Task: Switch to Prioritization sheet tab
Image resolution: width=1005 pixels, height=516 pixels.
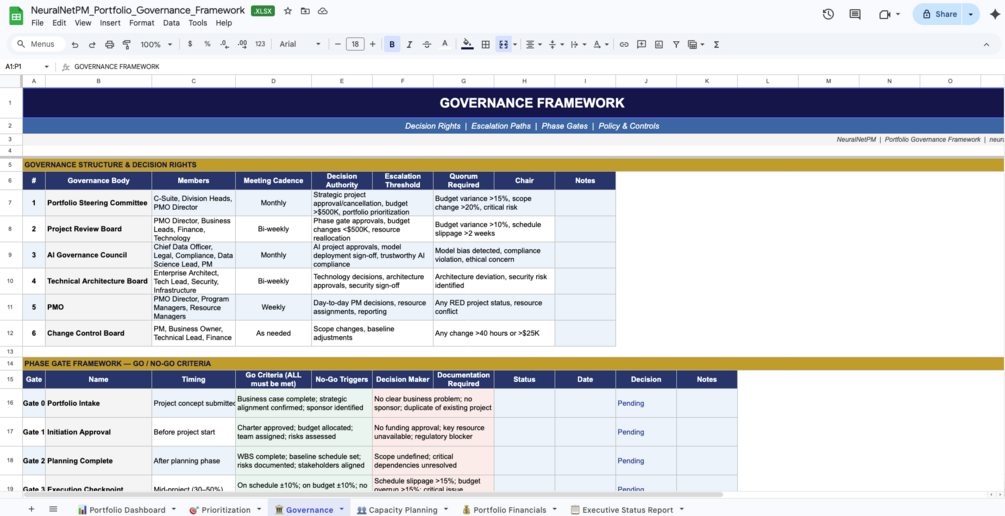Action: [225, 510]
